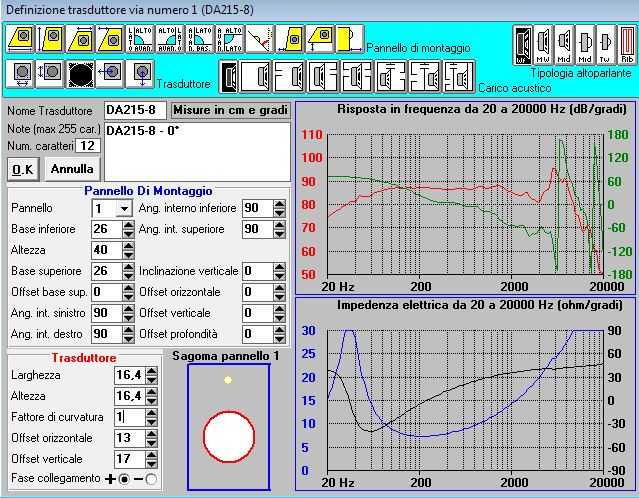Select the panel vertical inclination icon
This screenshot has width=639, height=498.
(259, 40)
